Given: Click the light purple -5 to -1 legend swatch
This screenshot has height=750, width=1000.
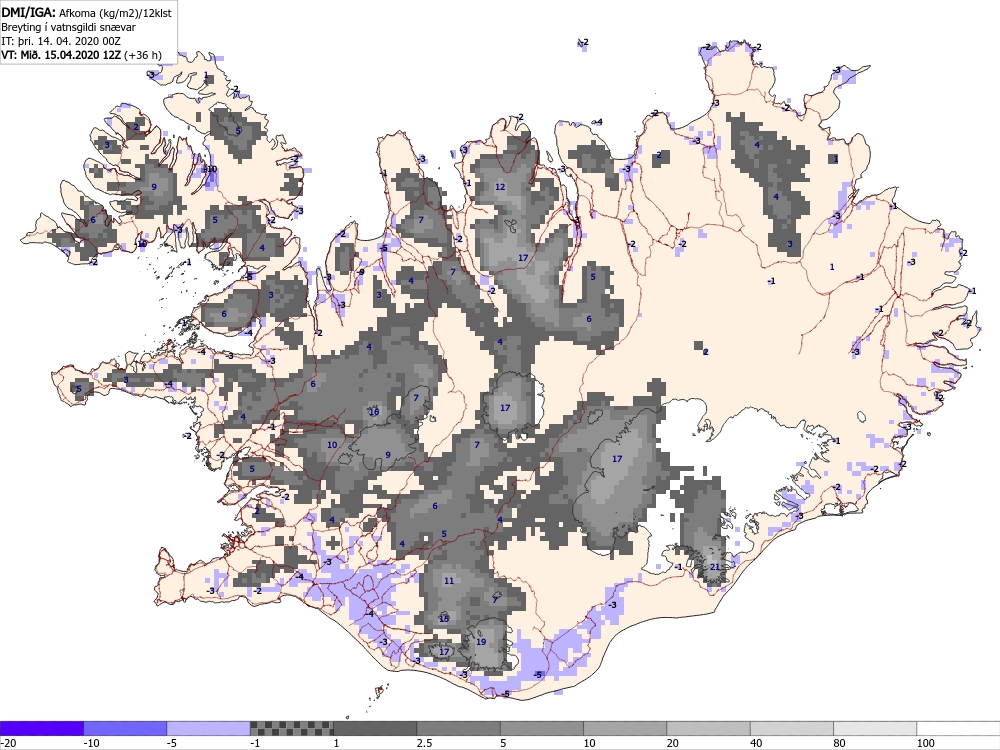Looking at the screenshot, I should click(x=209, y=728).
